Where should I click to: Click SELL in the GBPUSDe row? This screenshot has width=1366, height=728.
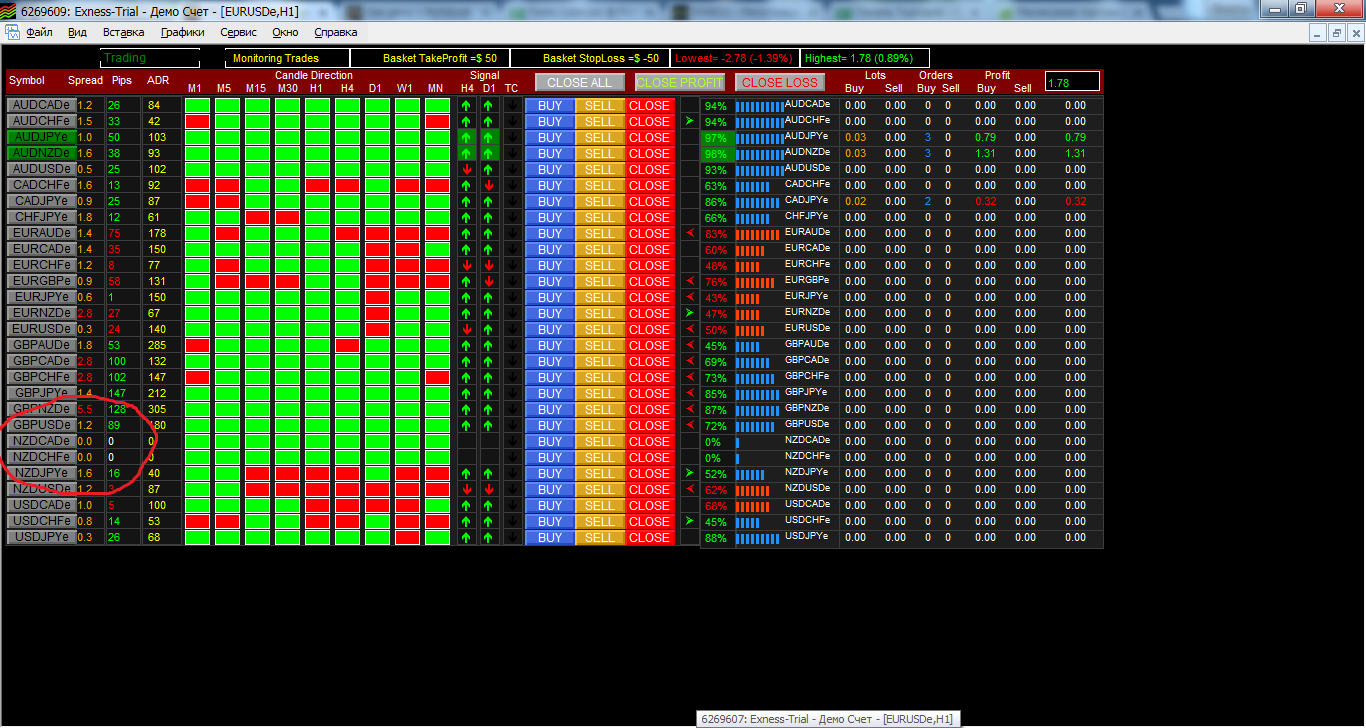tap(600, 425)
